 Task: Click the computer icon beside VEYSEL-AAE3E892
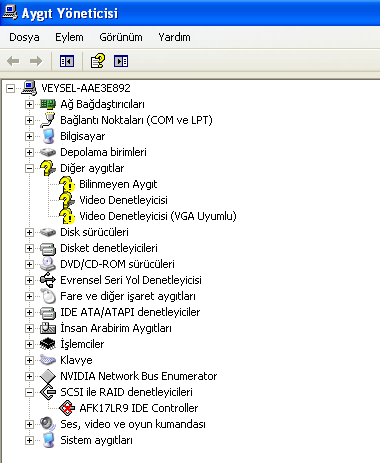tap(29, 88)
